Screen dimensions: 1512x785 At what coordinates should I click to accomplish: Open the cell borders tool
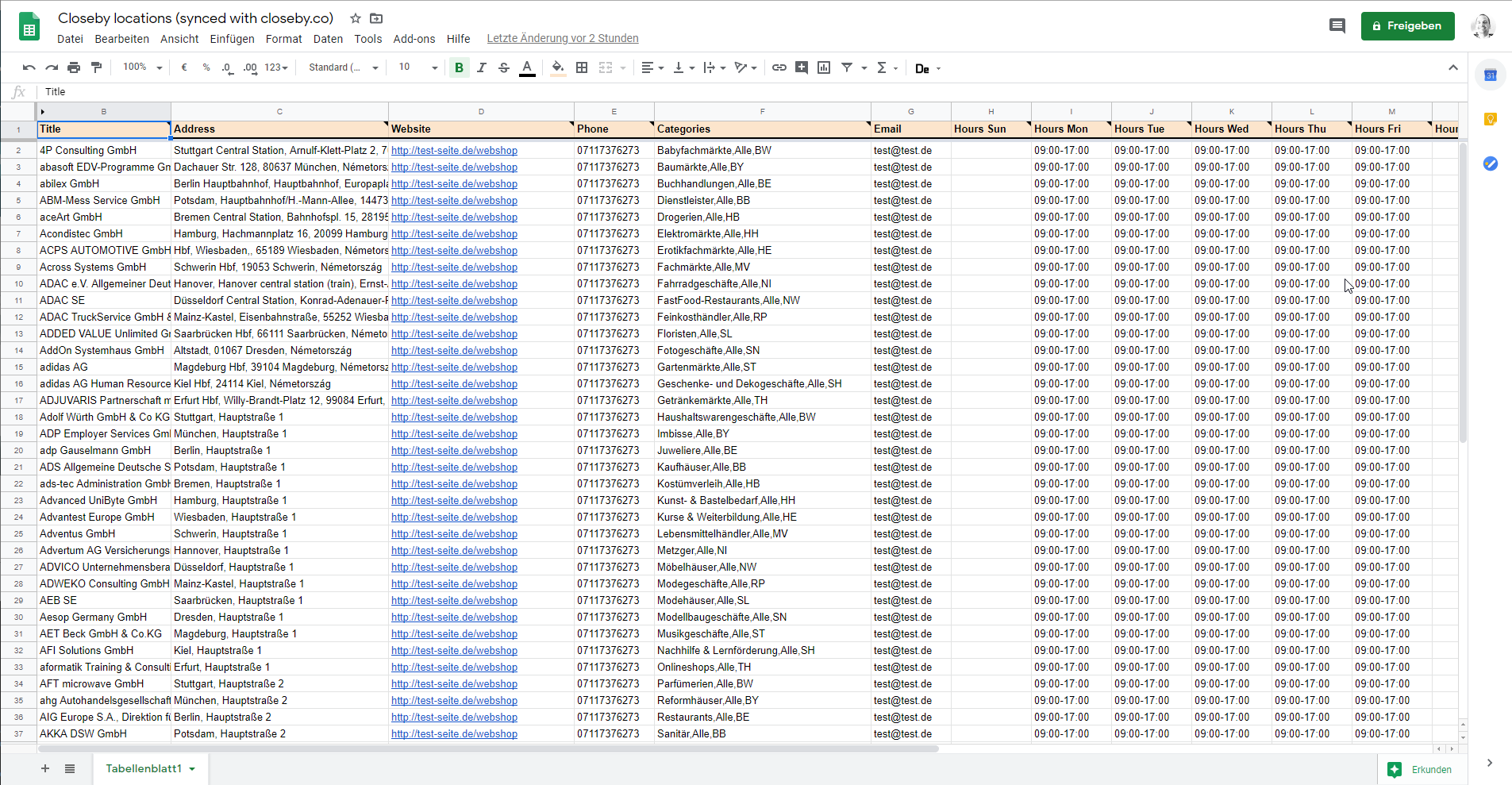tap(582, 68)
